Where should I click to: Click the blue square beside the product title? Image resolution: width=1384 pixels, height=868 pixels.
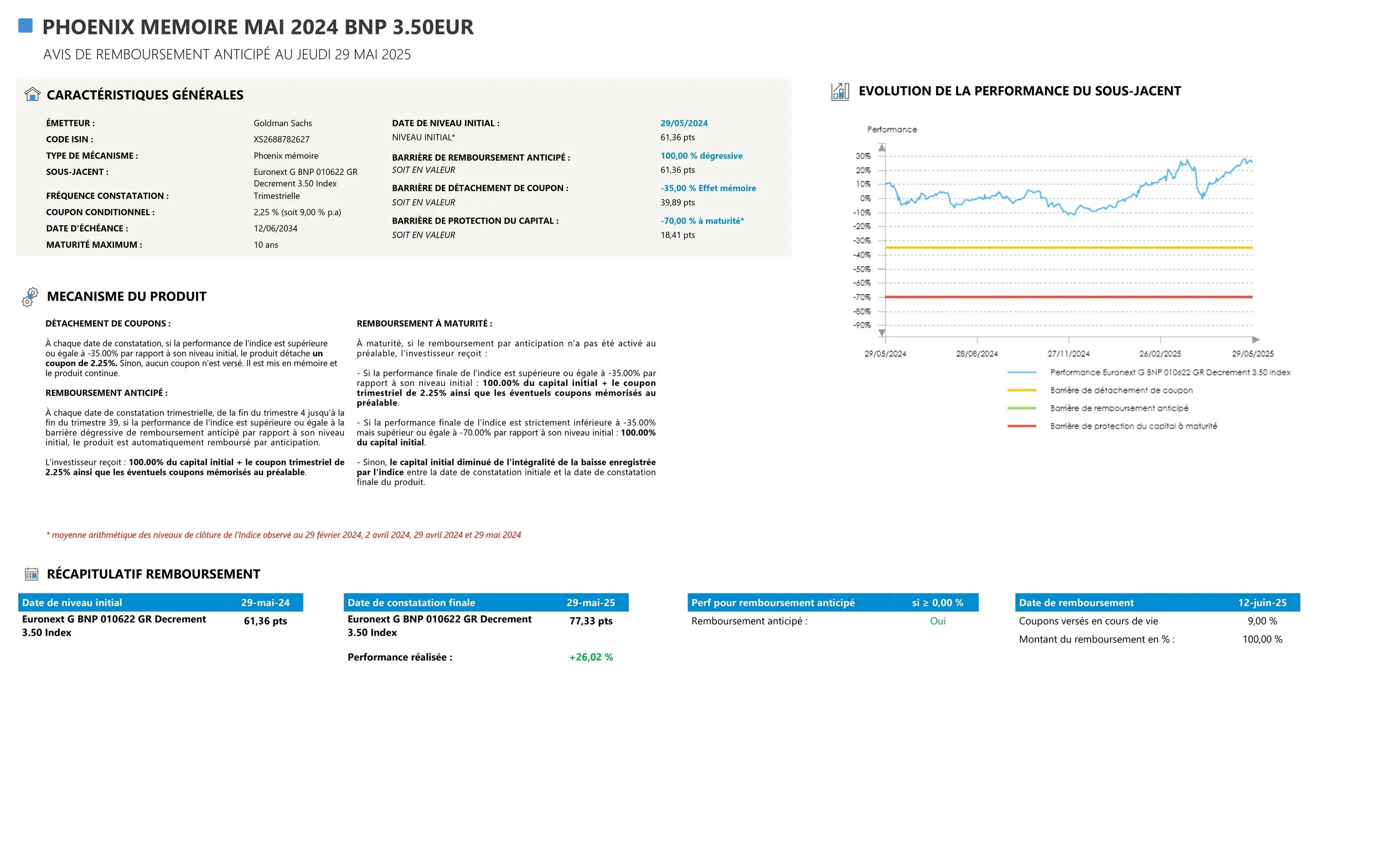click(x=25, y=26)
